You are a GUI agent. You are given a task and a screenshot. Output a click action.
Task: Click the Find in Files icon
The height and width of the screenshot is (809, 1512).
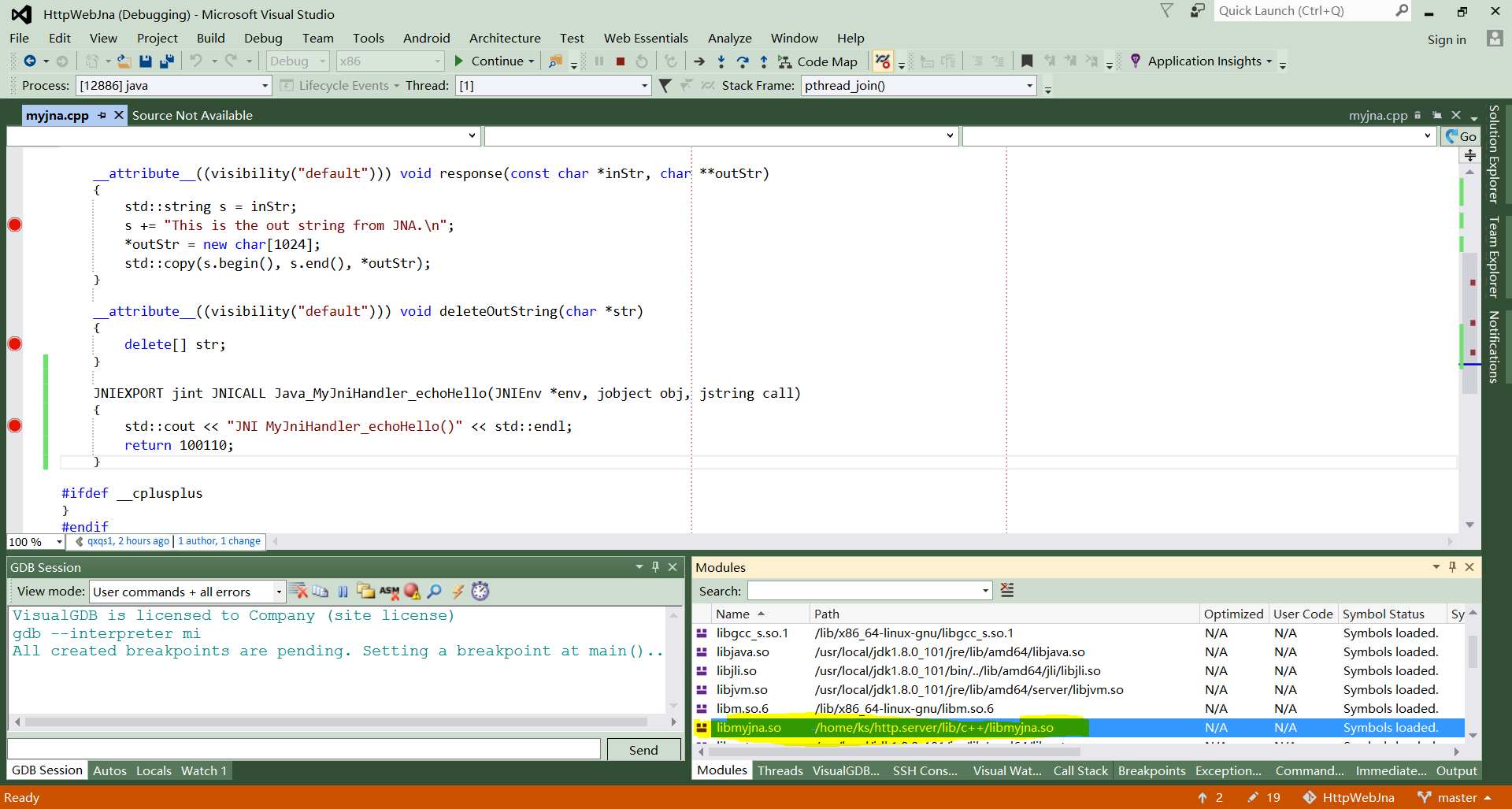coord(555,61)
